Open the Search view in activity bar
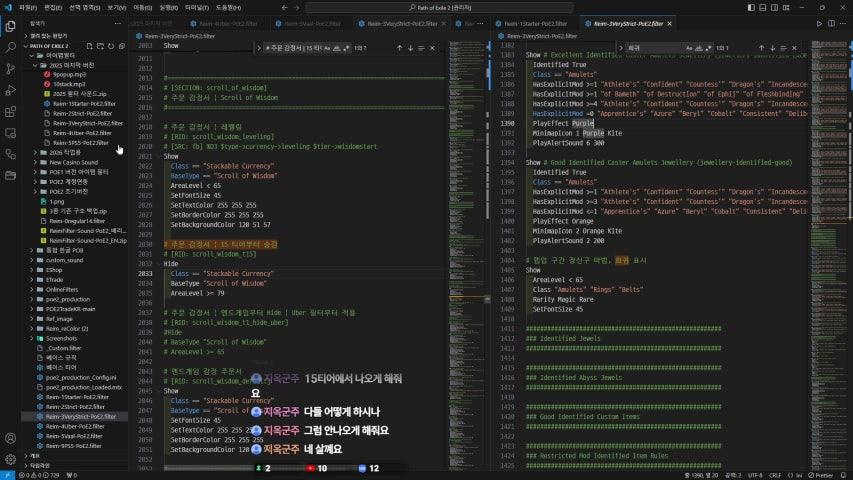 click(x=11, y=46)
